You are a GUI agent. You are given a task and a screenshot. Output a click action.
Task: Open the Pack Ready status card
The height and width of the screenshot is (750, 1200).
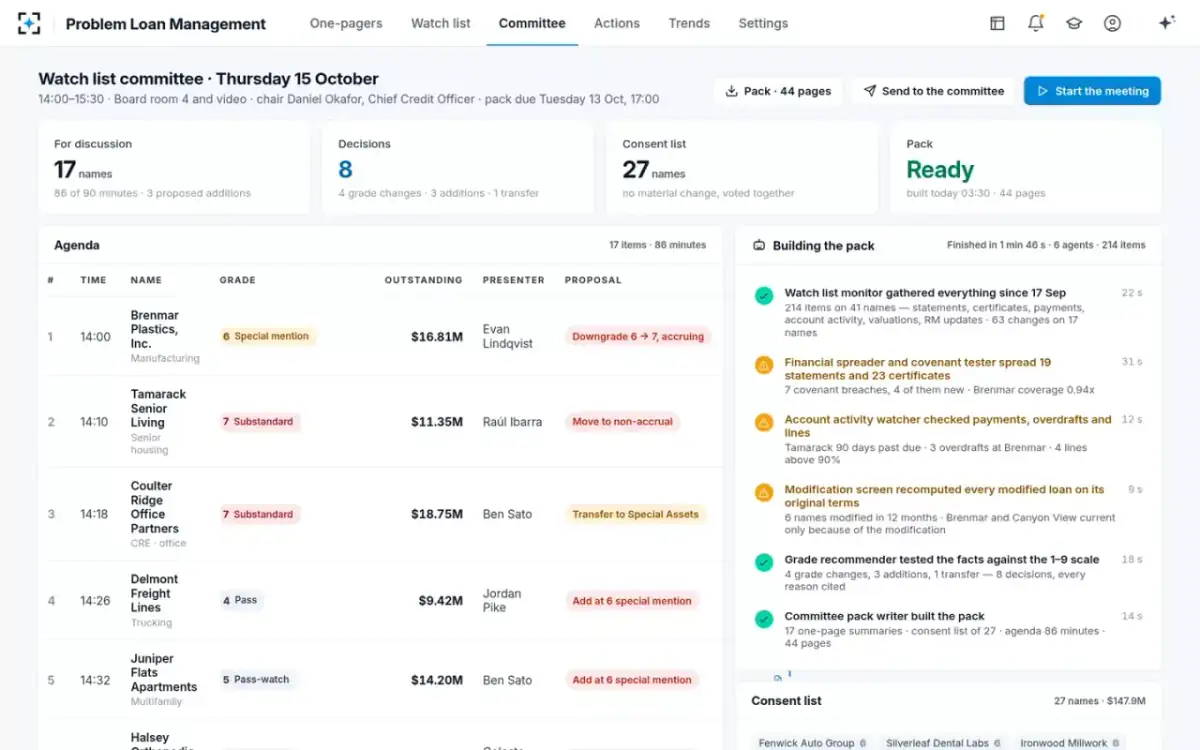(x=1026, y=168)
